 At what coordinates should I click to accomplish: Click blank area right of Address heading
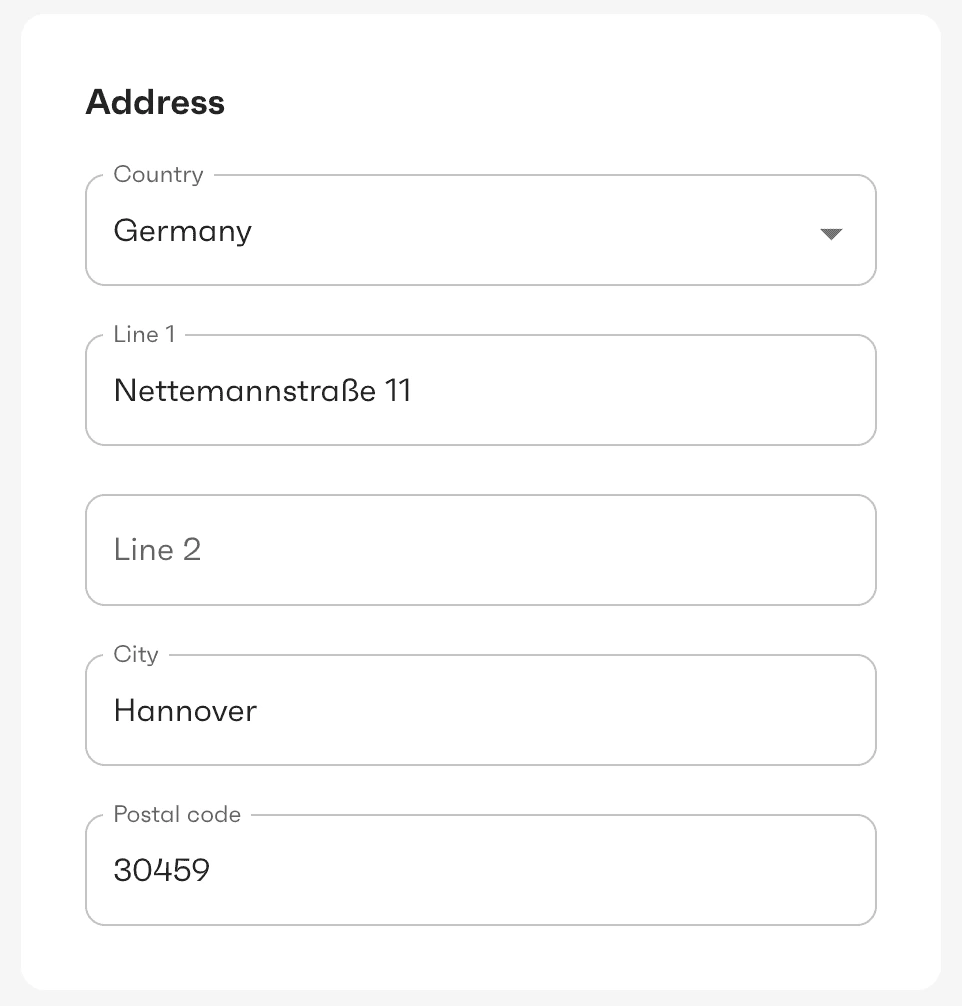pos(560,102)
